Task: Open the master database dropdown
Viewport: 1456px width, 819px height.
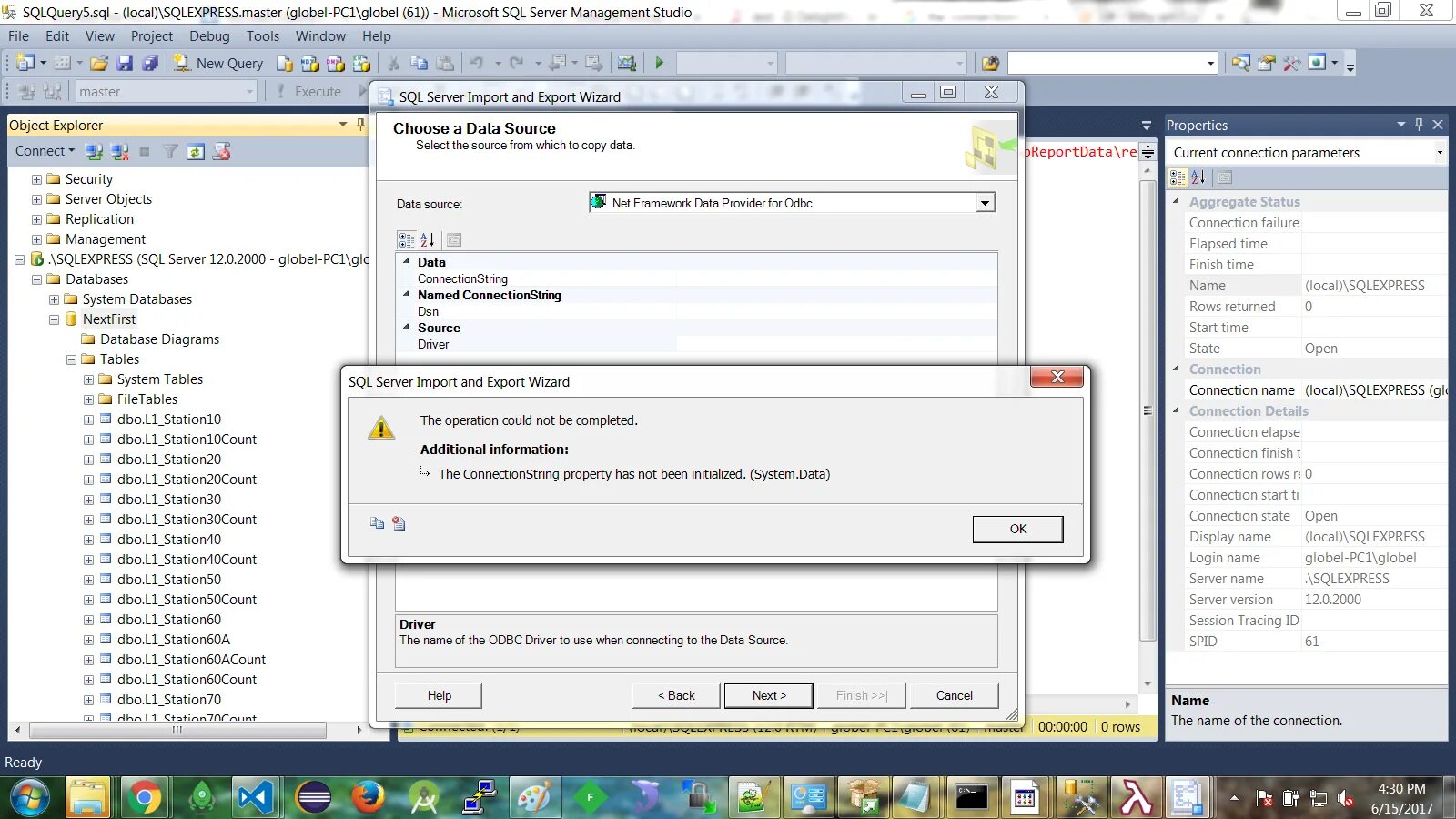Action: point(249,91)
